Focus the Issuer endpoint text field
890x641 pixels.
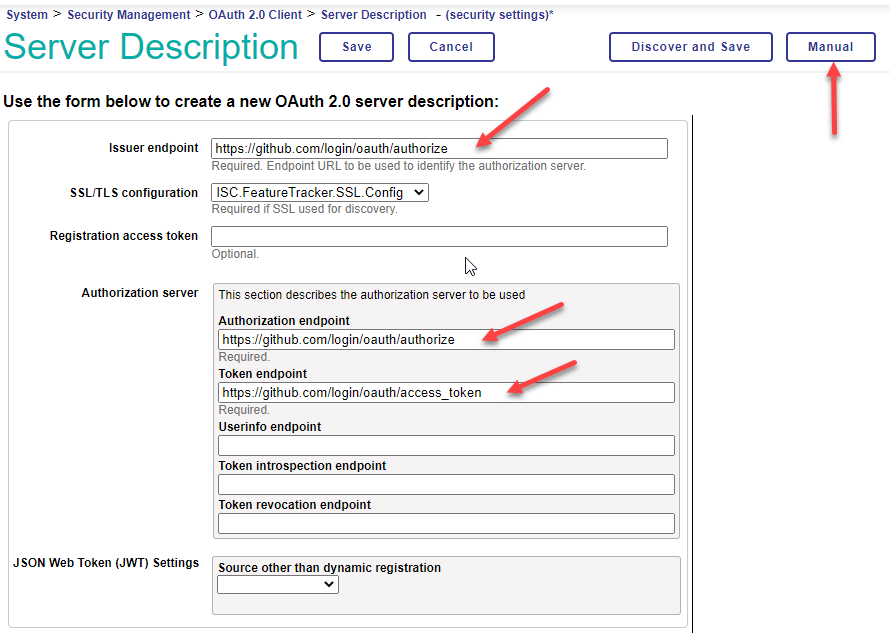point(439,149)
